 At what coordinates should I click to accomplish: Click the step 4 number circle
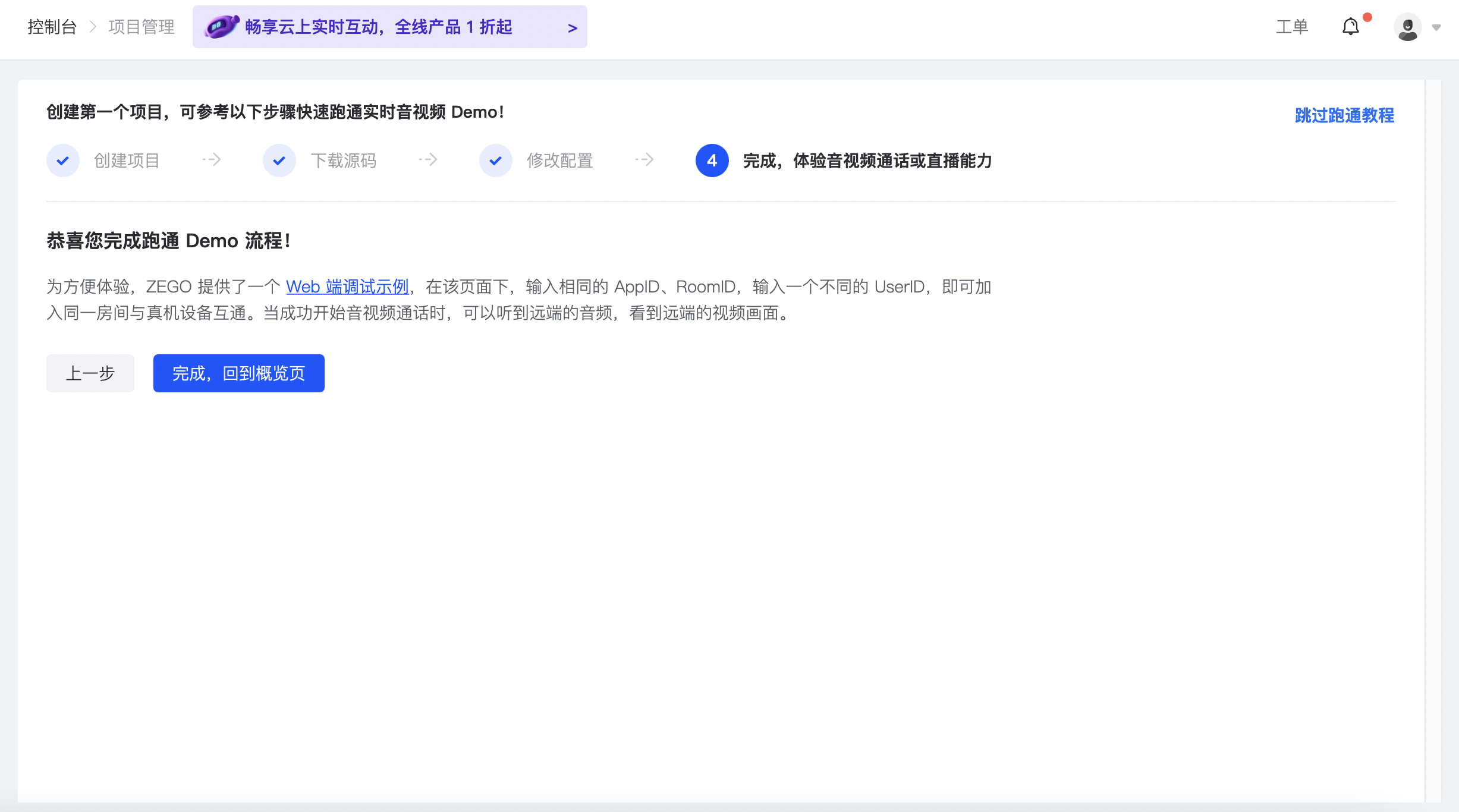pos(712,160)
